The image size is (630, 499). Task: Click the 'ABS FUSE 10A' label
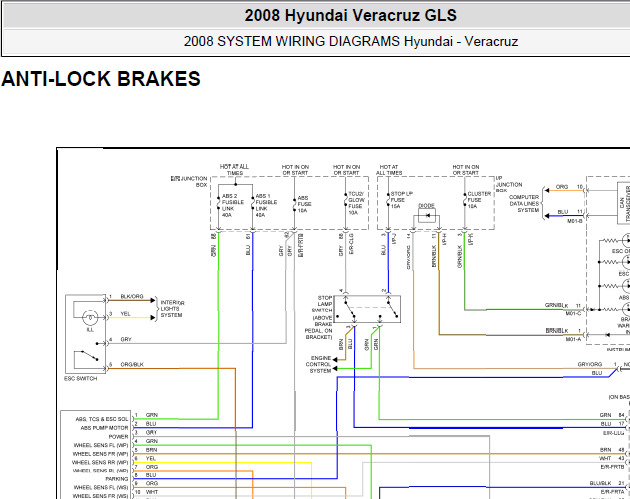(x=304, y=204)
